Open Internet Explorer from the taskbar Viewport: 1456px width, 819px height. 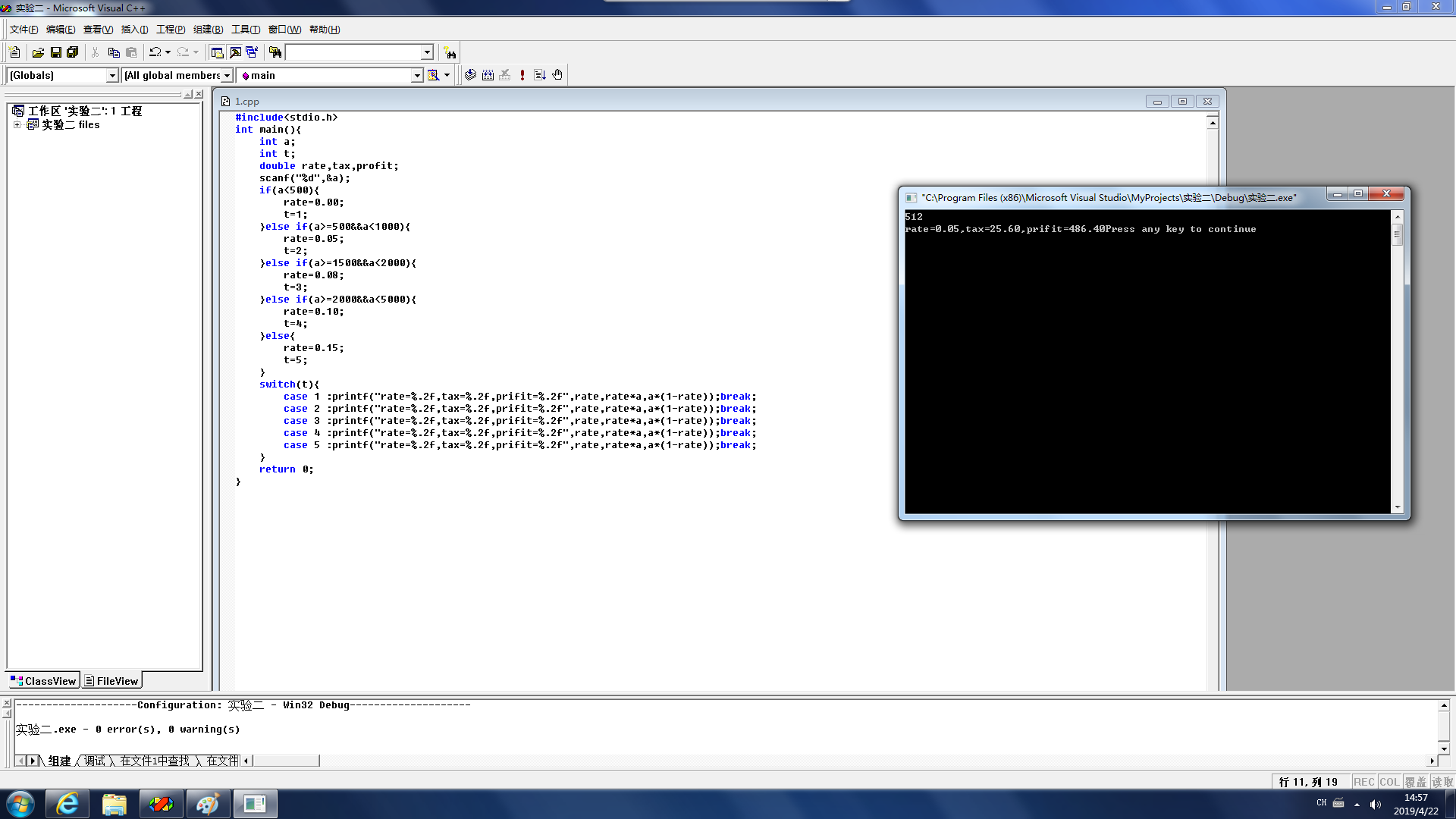point(67,804)
